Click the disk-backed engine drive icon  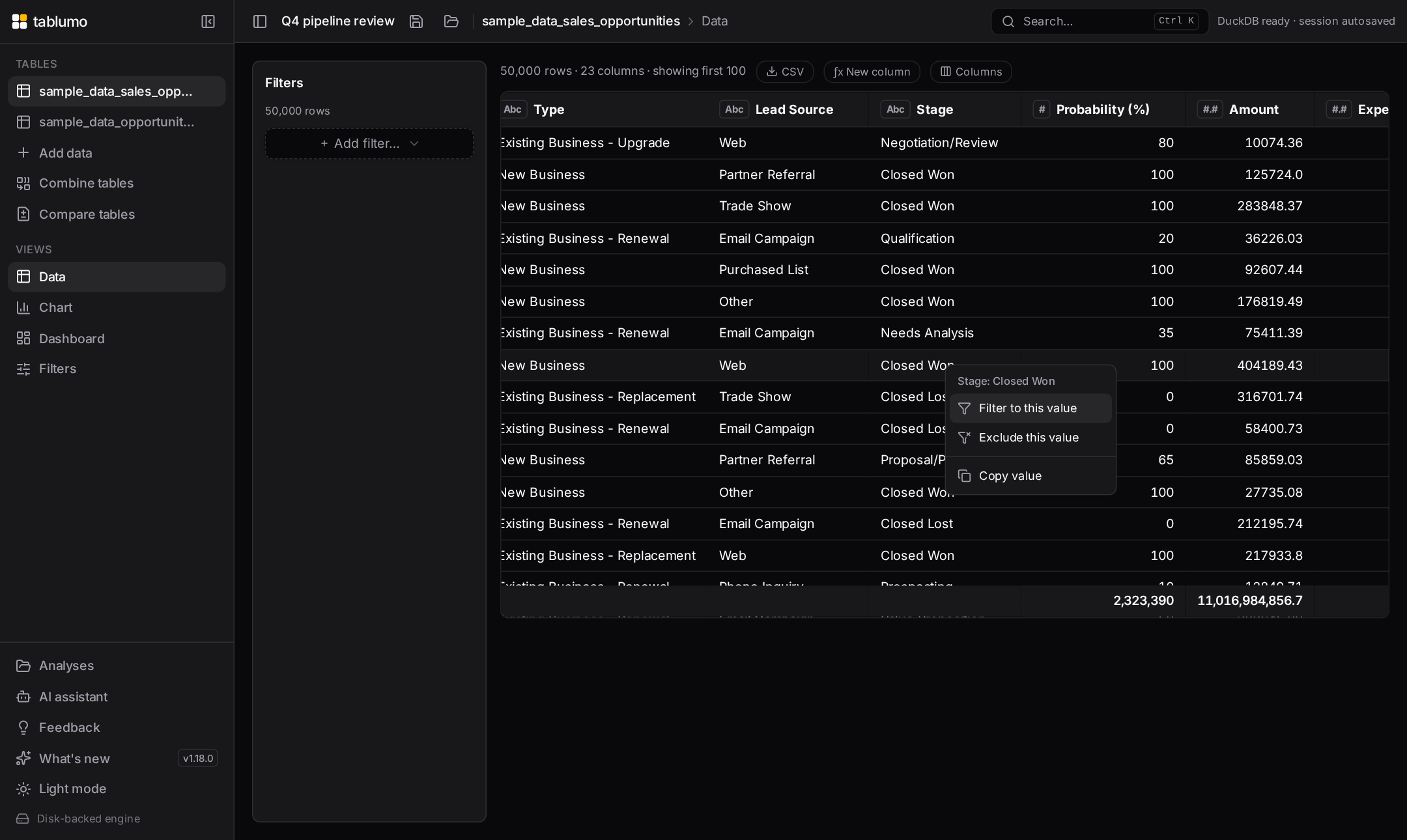23,819
